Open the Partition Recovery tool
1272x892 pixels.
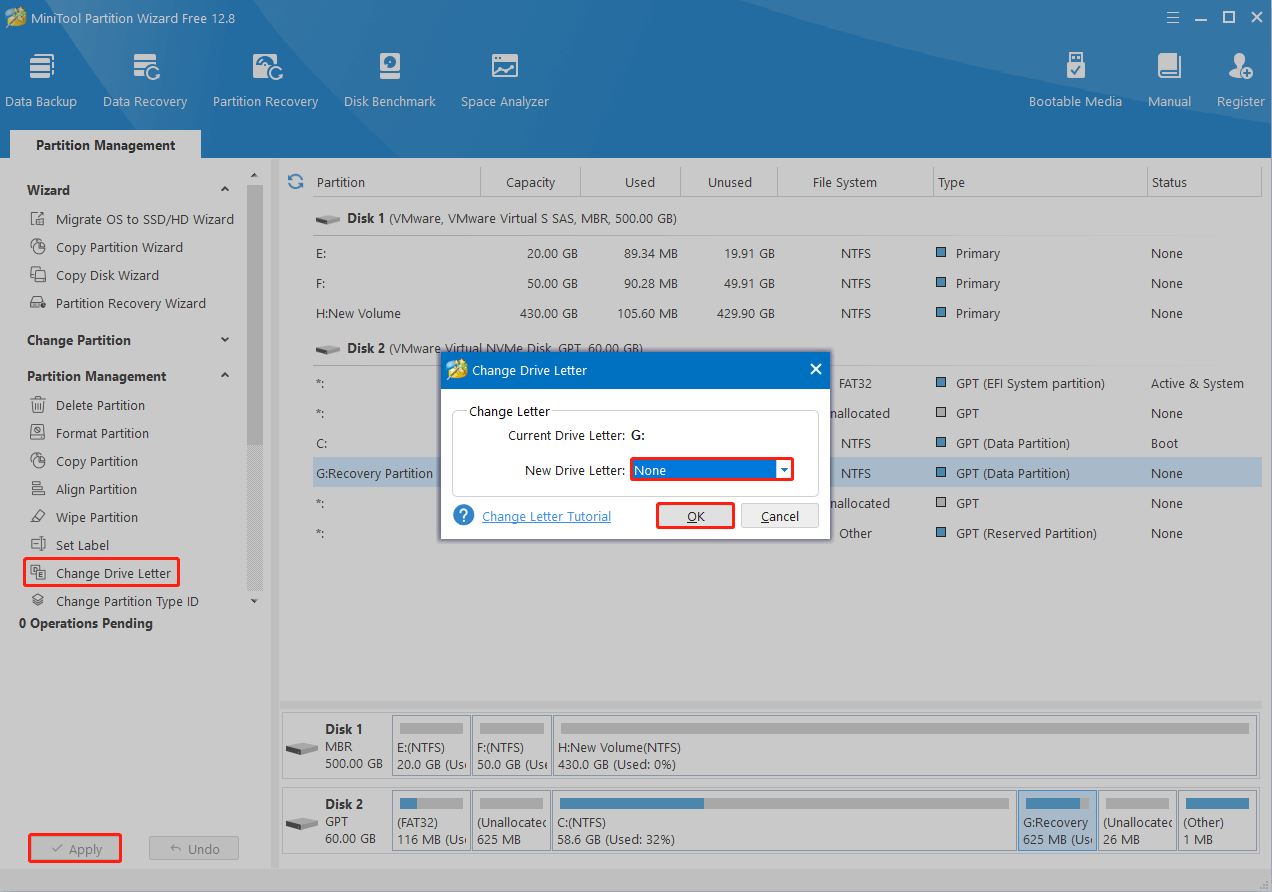[265, 80]
